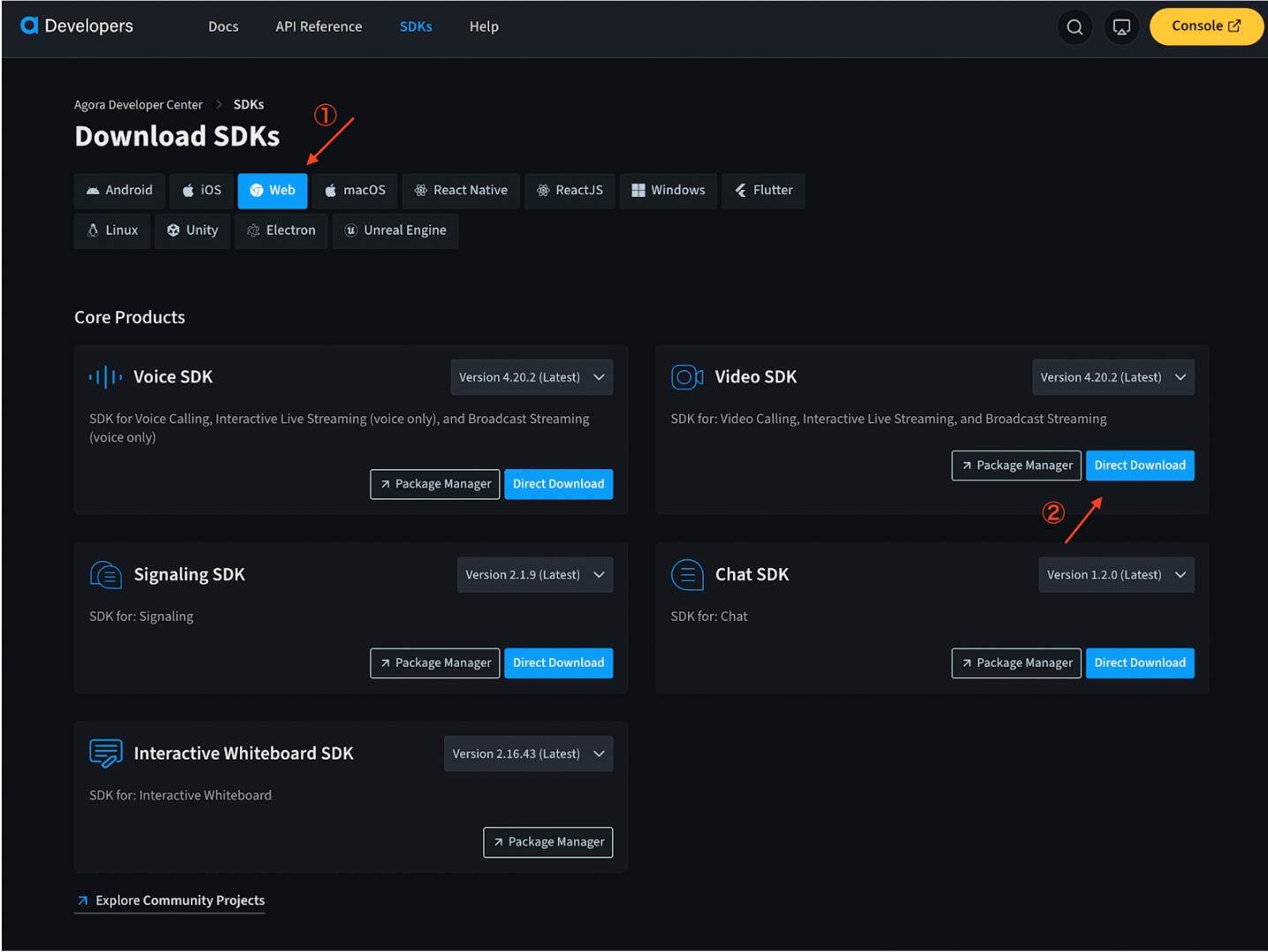
Task: Click the Chat SDK icon
Action: click(x=687, y=575)
